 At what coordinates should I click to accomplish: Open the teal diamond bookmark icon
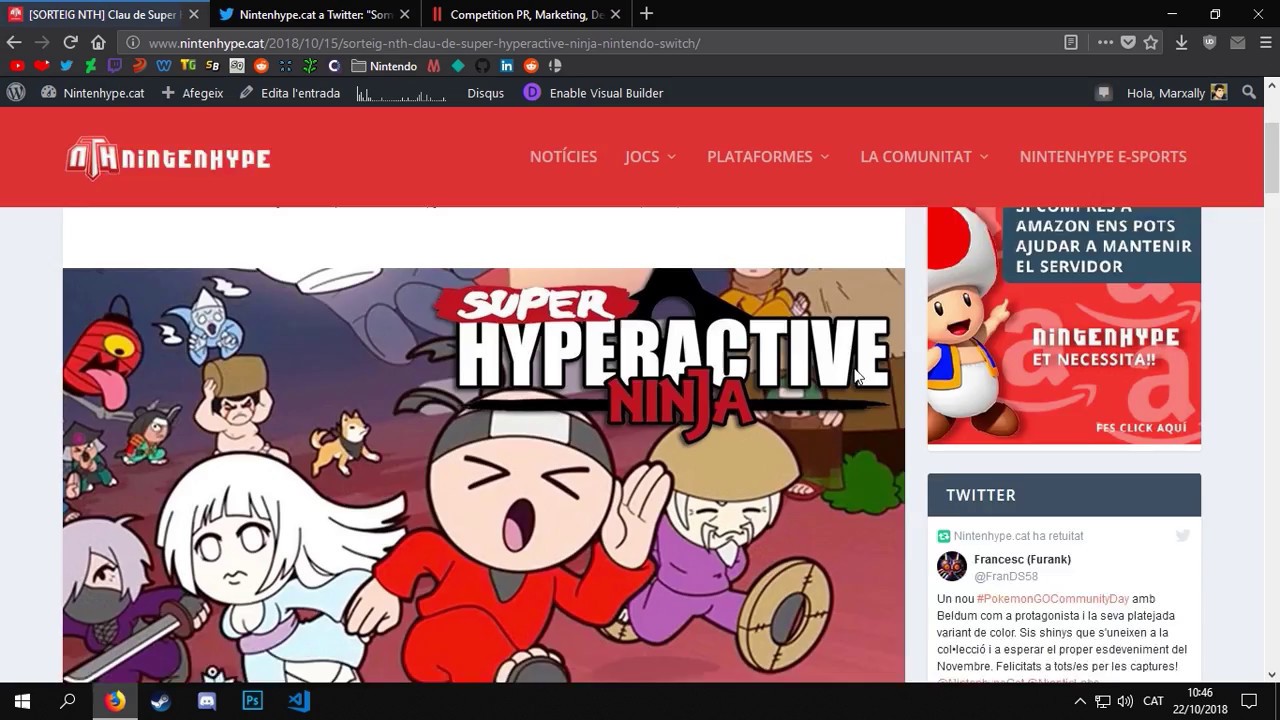pyautogui.click(x=458, y=66)
